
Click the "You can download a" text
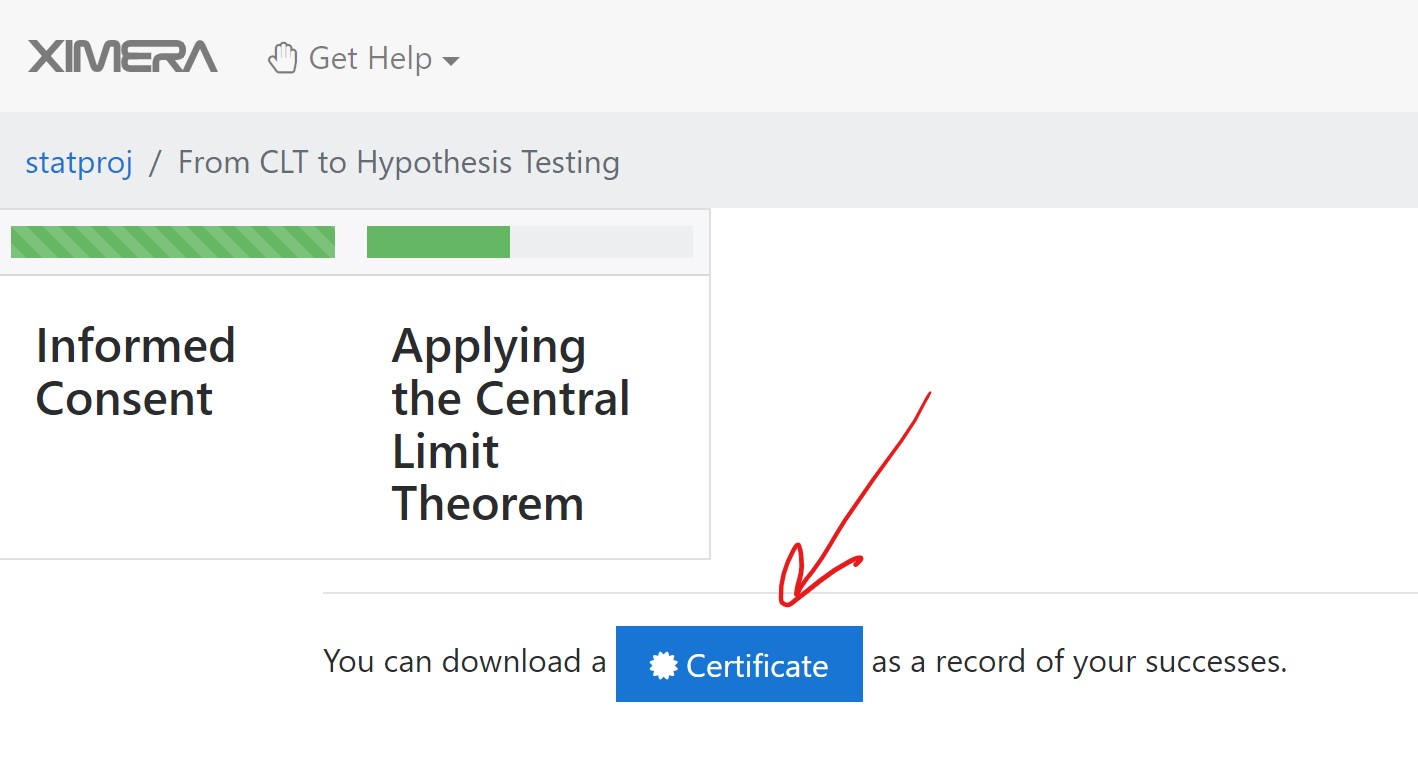tap(465, 662)
